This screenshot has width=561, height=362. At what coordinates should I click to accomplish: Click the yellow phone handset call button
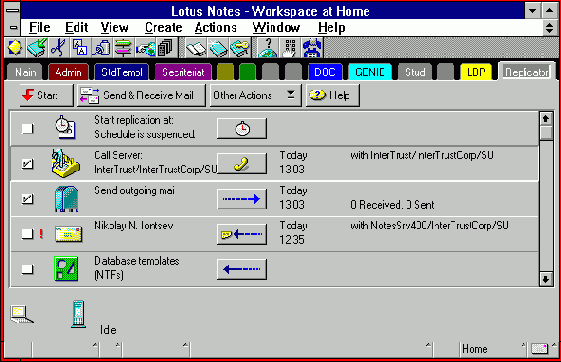(242, 163)
